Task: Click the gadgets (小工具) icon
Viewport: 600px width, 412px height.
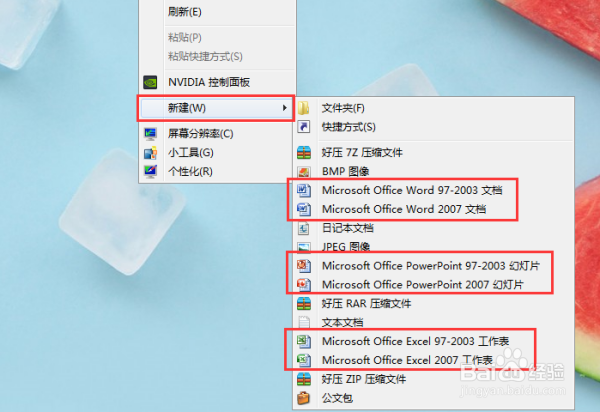Action: (150, 153)
